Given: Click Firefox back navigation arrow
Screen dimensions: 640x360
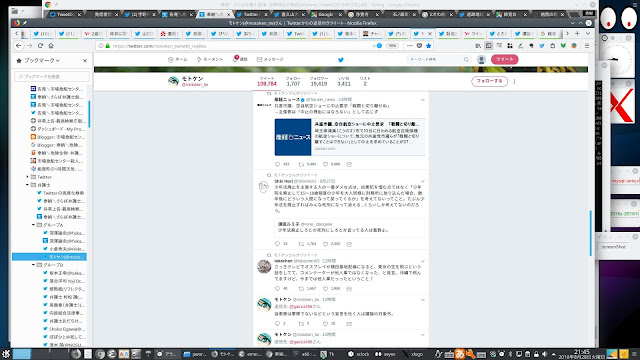Looking at the screenshot, I should (x=19, y=46).
